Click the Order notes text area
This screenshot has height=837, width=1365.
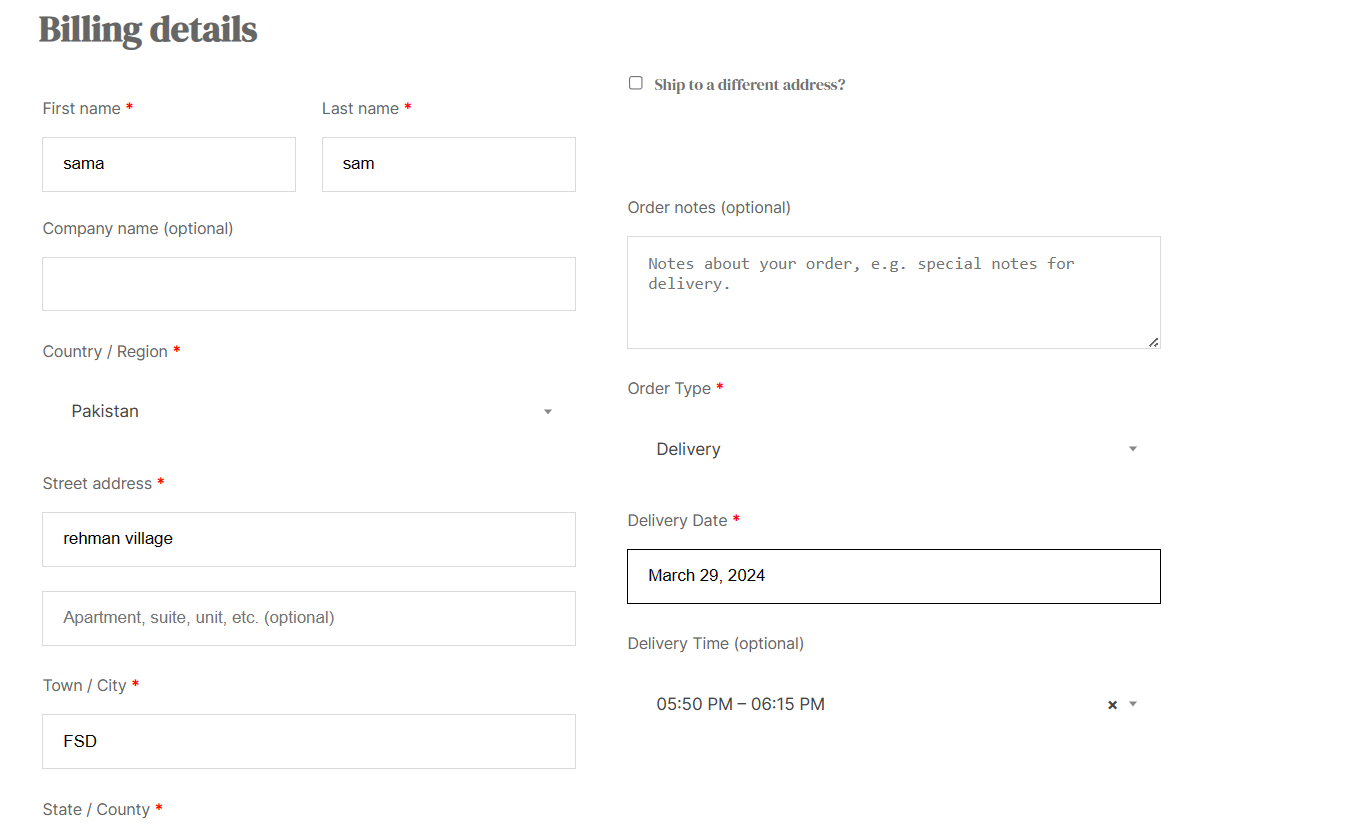[894, 292]
